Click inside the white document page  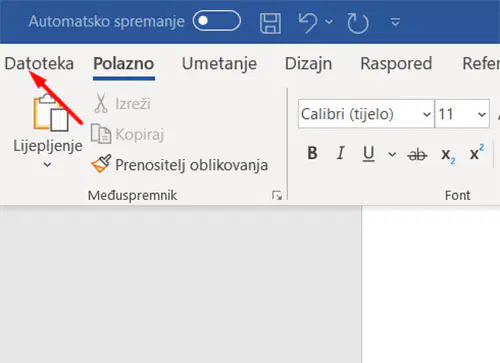431,283
